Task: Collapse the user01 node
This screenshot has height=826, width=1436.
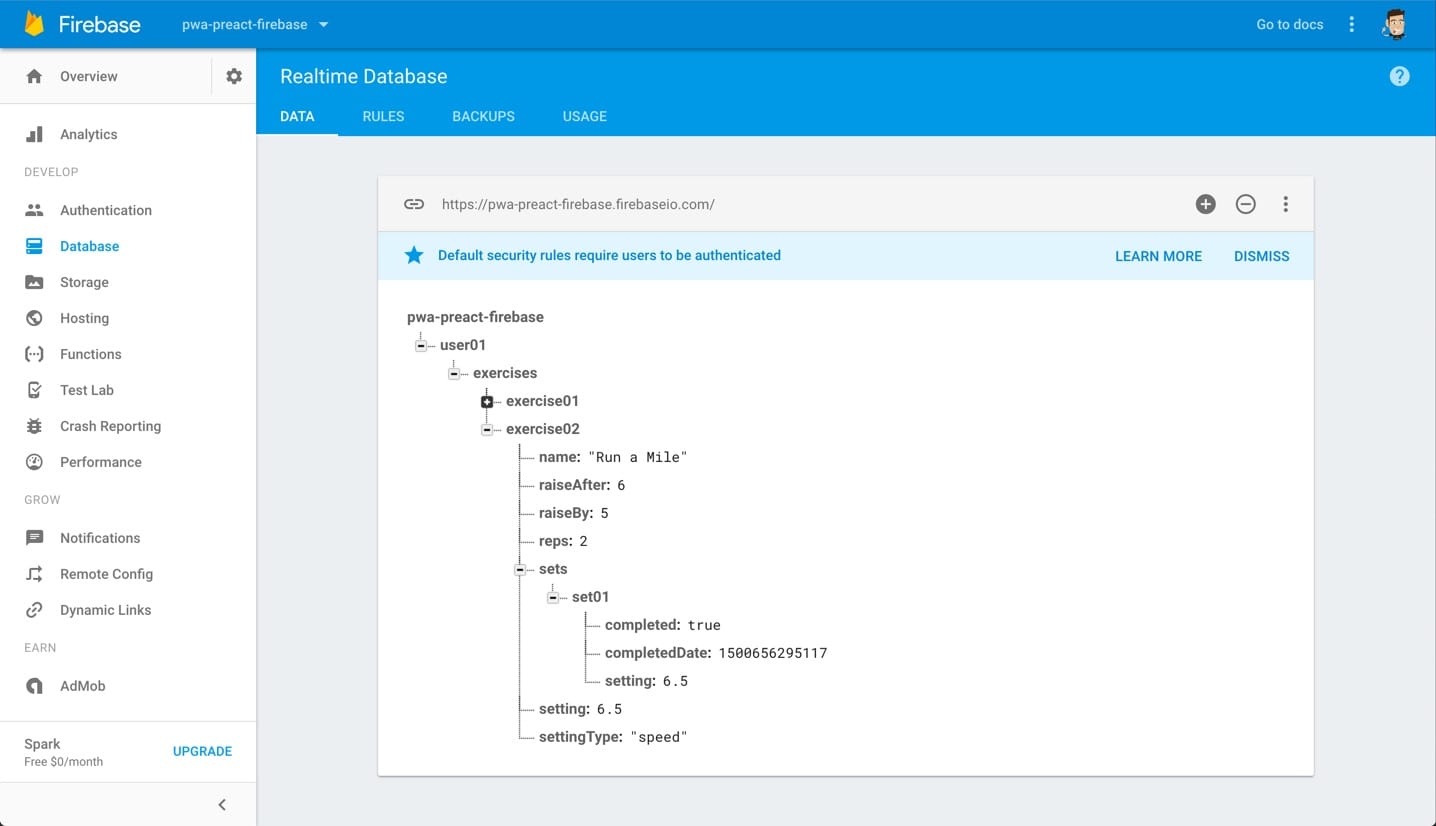Action: pos(421,345)
